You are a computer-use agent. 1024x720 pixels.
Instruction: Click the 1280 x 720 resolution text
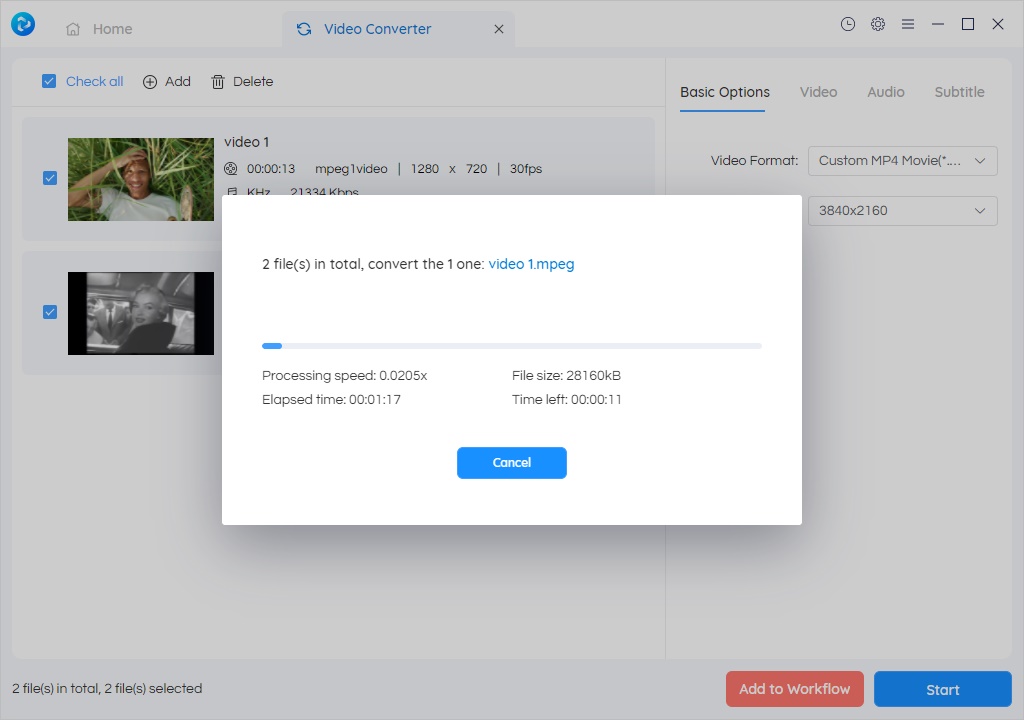point(449,169)
